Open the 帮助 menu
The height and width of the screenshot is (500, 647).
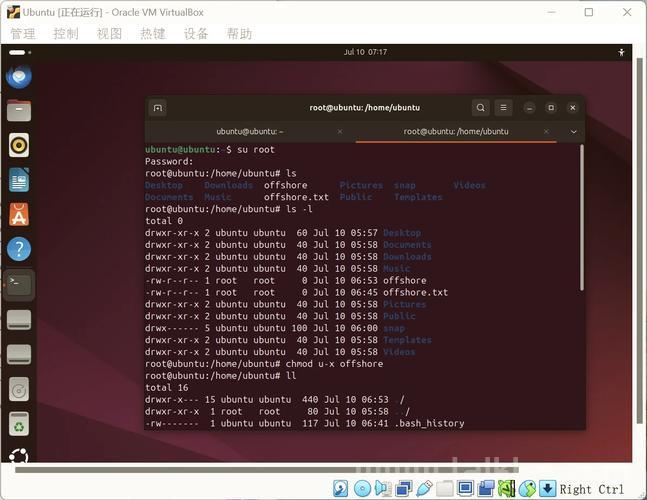tap(239, 34)
